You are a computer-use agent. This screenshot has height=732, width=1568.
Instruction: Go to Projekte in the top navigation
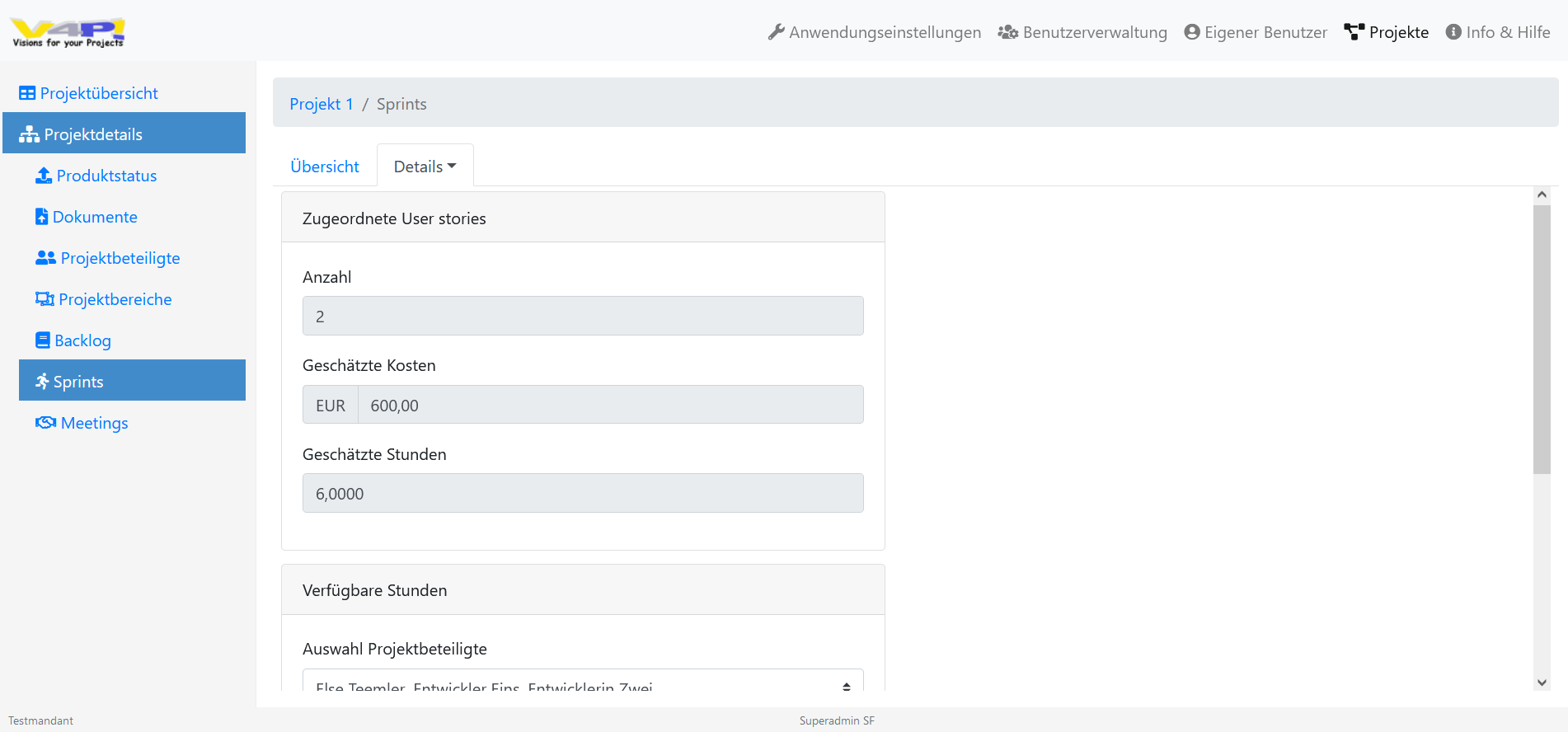coord(1387,32)
